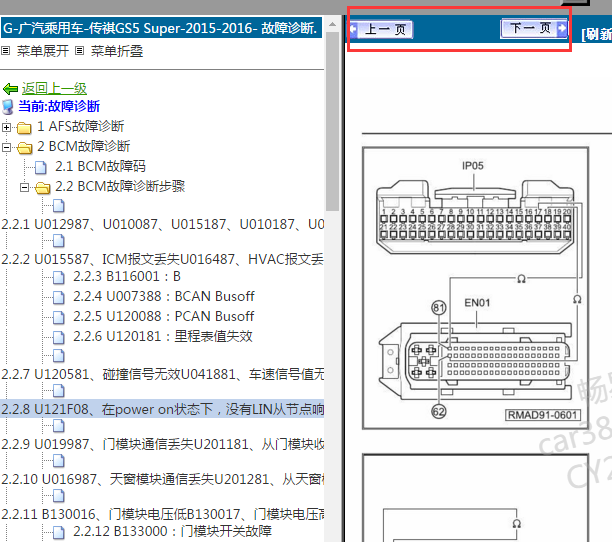The height and width of the screenshot is (542, 612).
Task: Click page icon of 2.2.3 B116001
Action: tap(59, 277)
